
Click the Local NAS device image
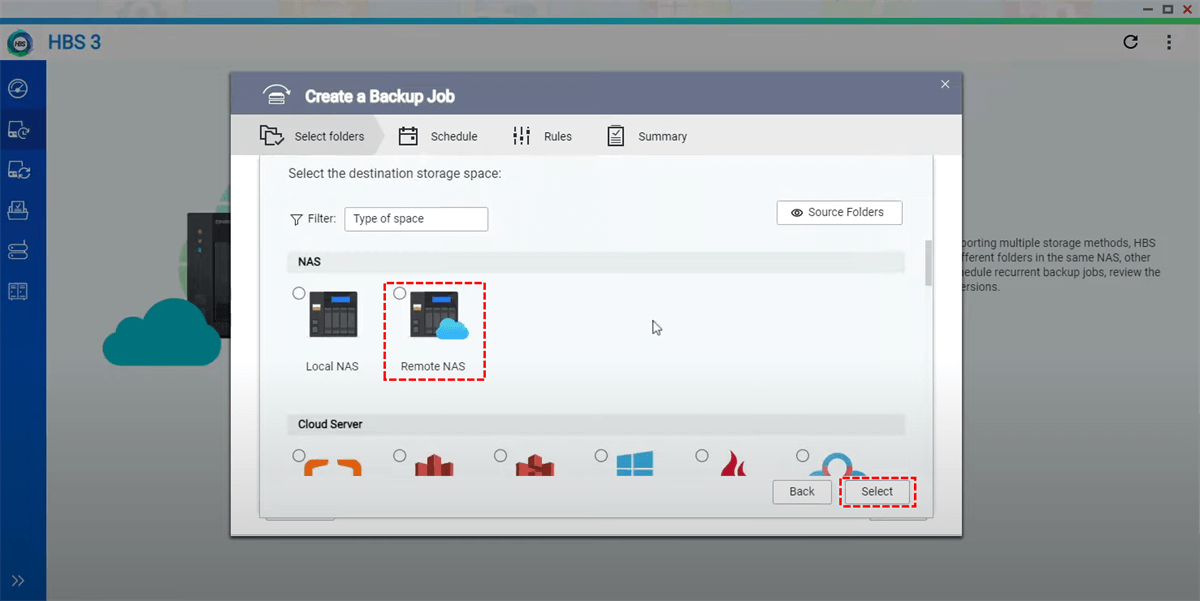[x=333, y=316]
